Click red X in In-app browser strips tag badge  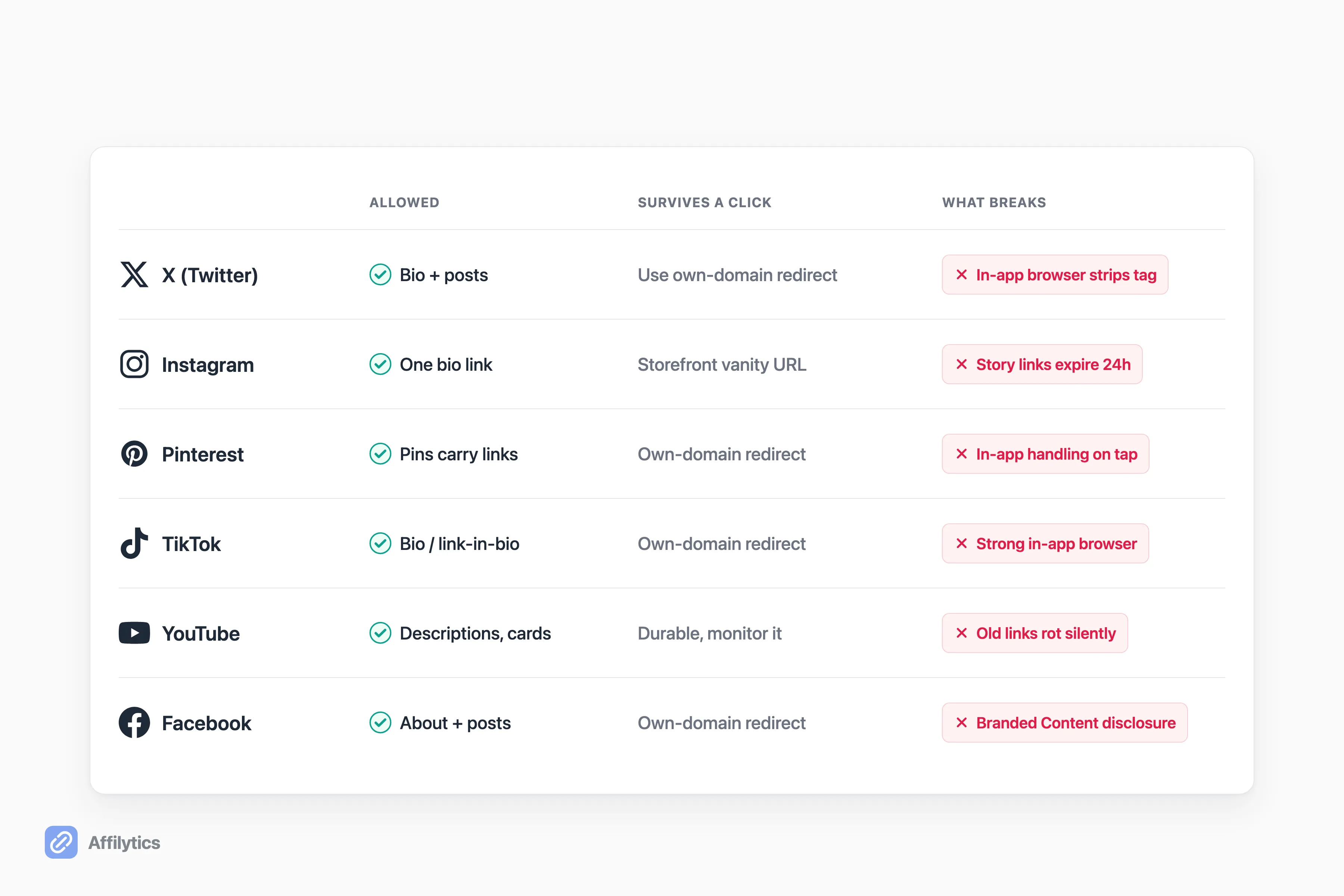click(x=962, y=275)
